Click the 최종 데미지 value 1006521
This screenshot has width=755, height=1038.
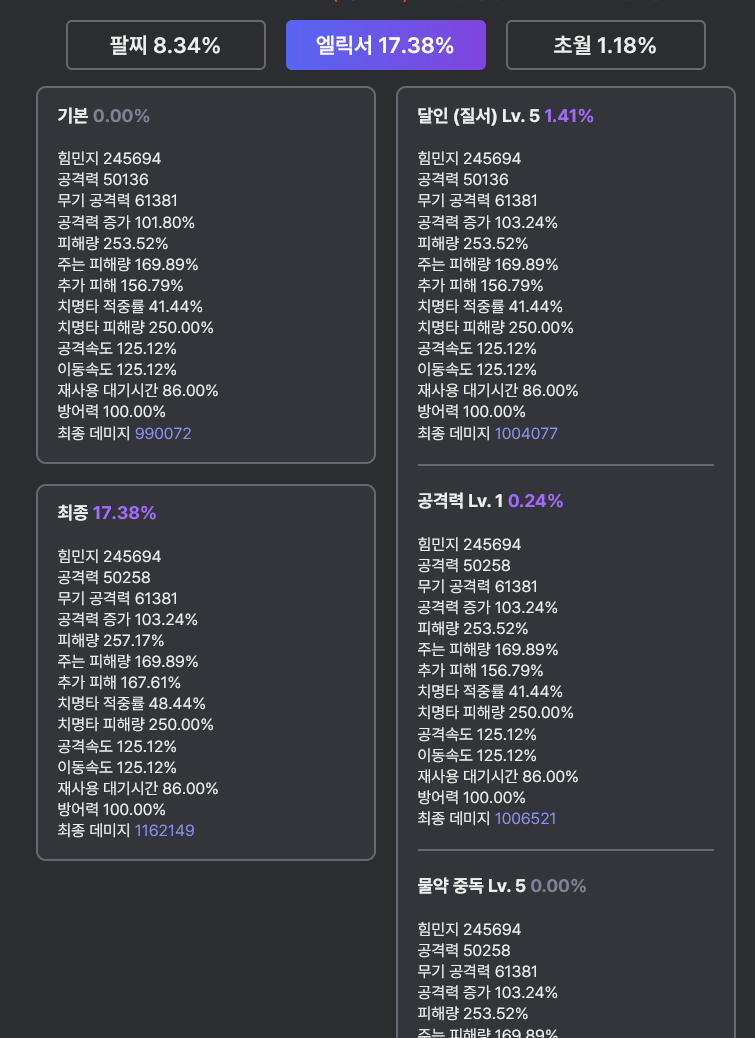(525, 819)
